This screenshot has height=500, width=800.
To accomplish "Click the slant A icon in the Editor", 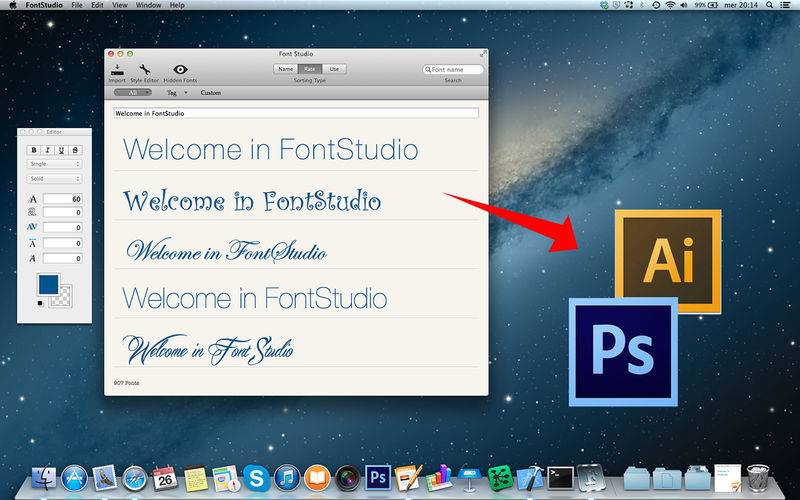I will 33,259.
